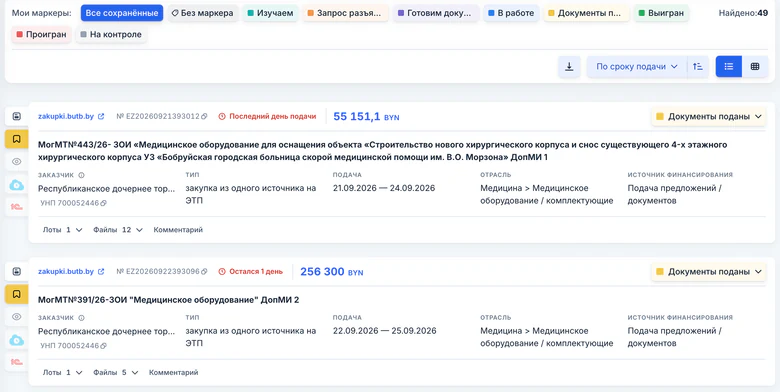This screenshot has width=780, height=392.
Task: Filter by 'Без маркера'
Action: coord(202,13)
